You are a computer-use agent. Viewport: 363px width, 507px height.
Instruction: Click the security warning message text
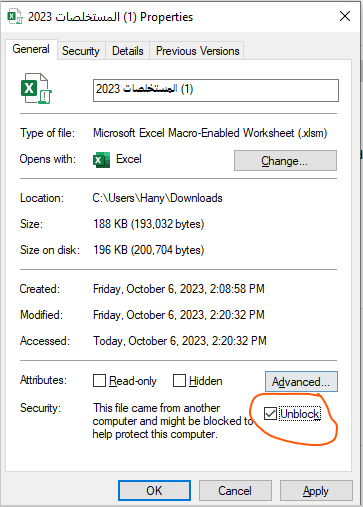[173, 421]
